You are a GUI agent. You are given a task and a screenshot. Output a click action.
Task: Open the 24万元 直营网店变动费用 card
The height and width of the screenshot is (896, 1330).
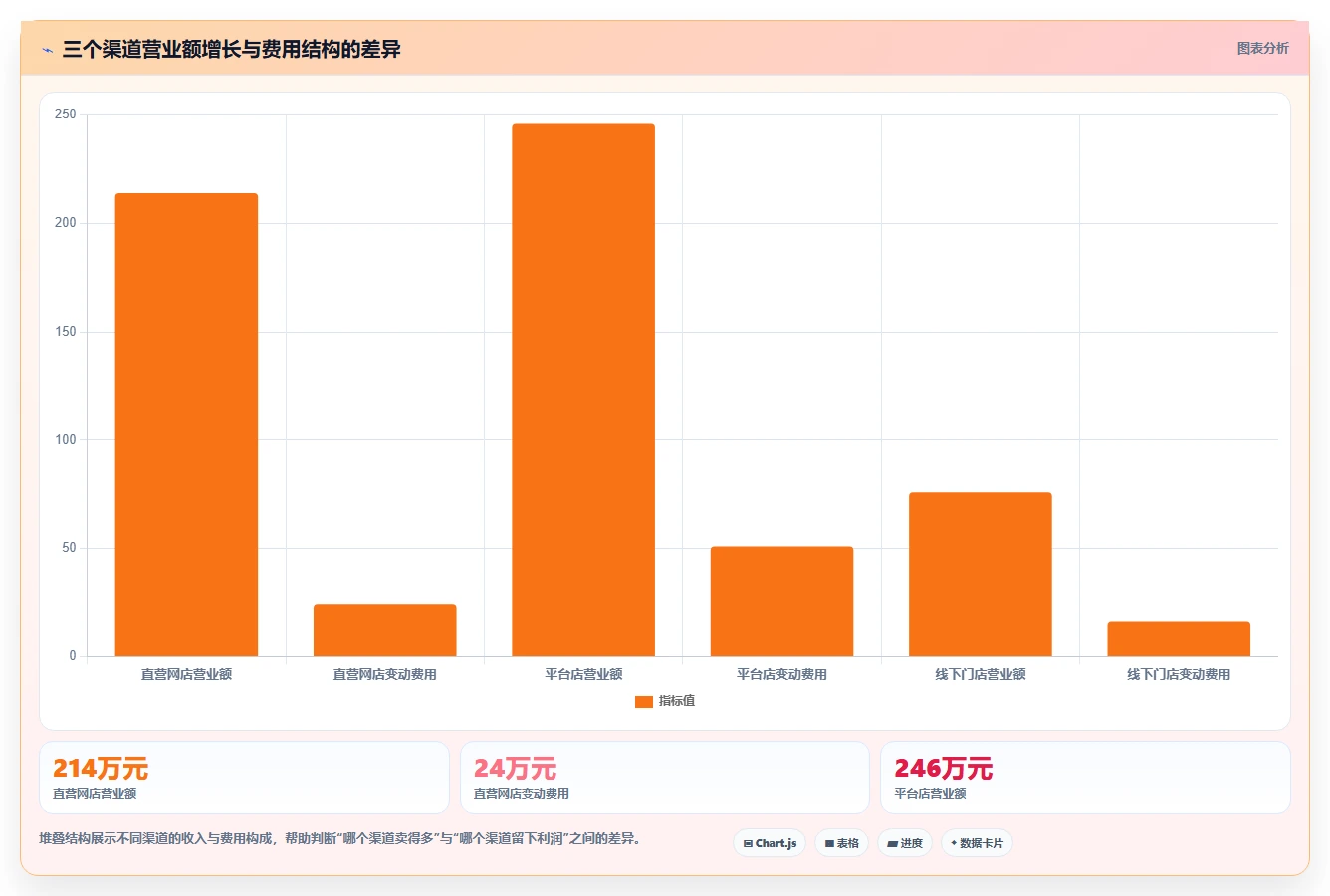(x=665, y=778)
